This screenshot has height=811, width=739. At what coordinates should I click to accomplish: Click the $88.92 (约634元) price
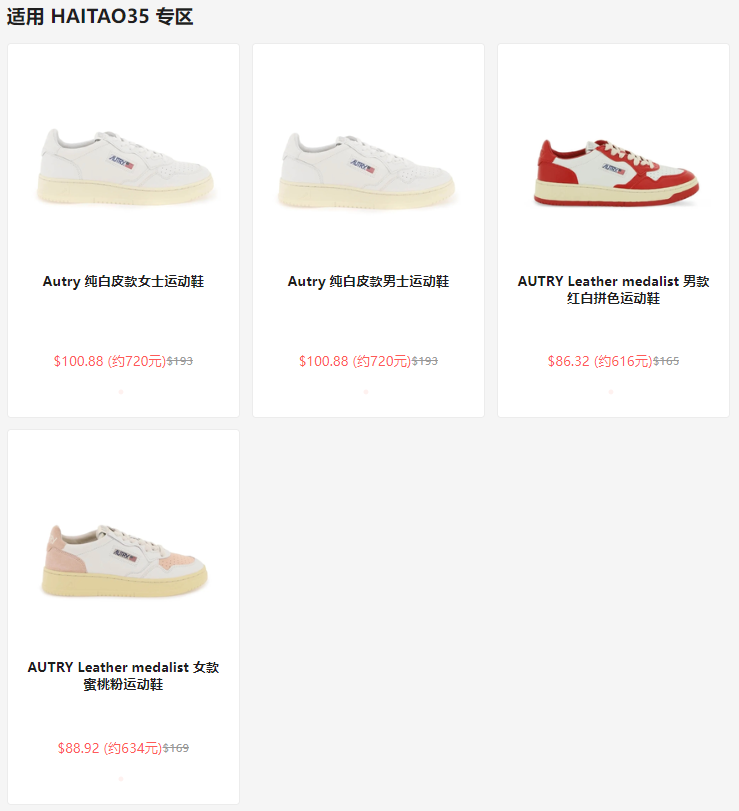(110, 748)
